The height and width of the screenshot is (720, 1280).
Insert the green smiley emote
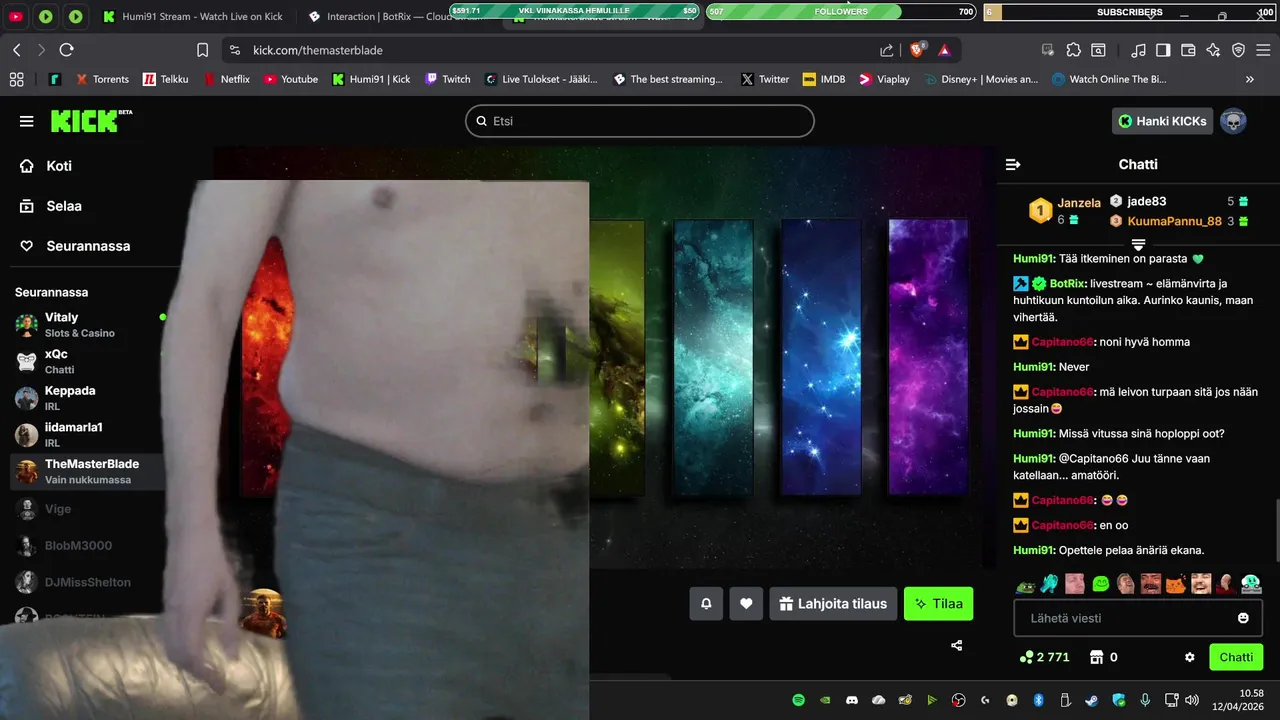point(1100,584)
